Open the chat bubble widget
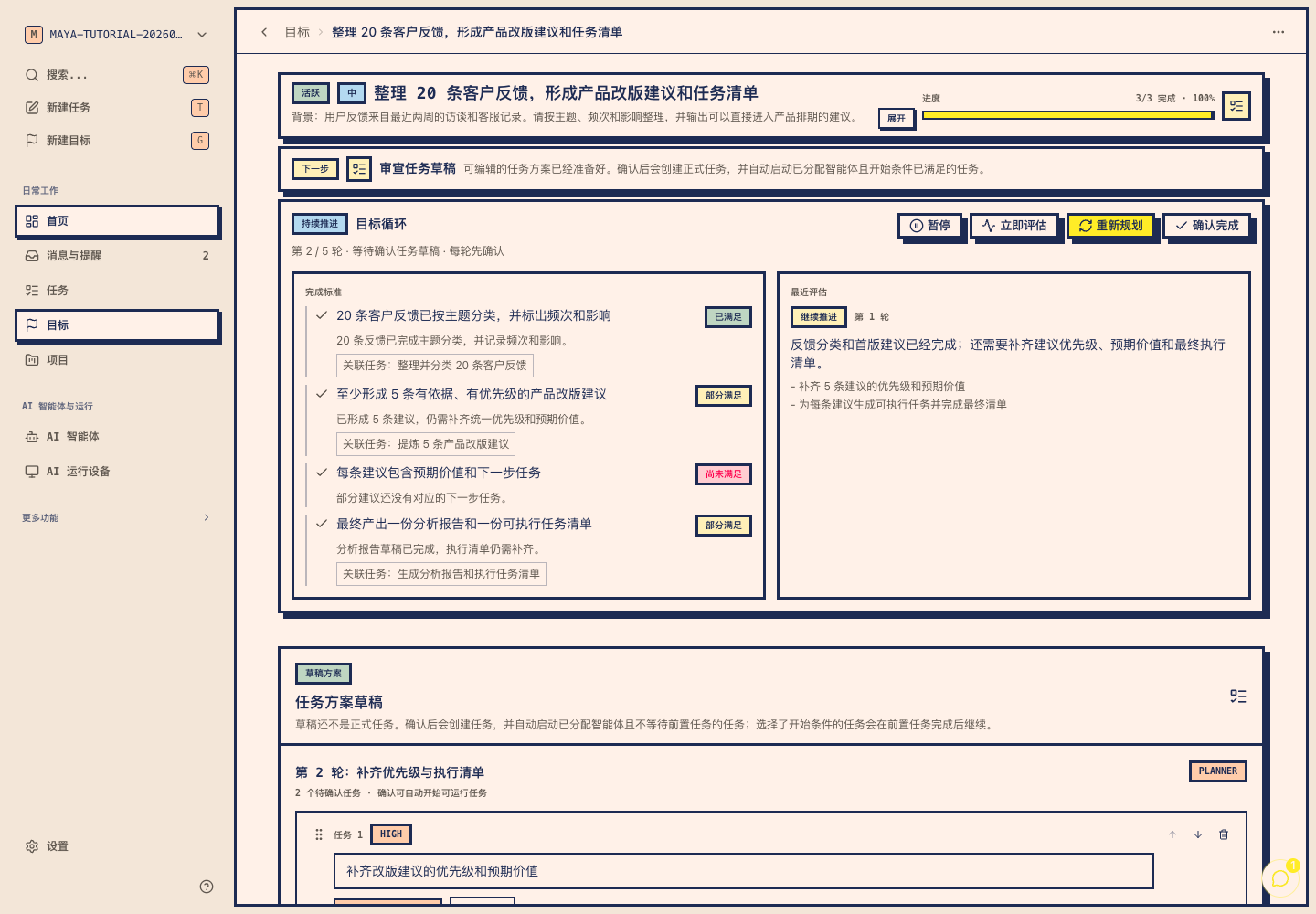Screen dimensions: 1316x914 (1280, 878)
